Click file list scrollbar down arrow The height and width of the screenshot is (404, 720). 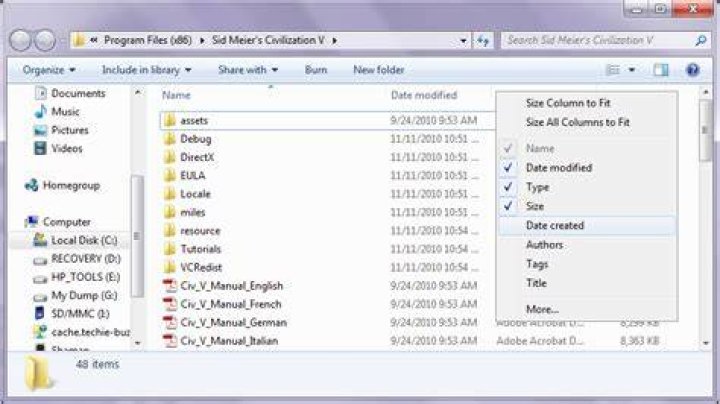[x=706, y=343]
